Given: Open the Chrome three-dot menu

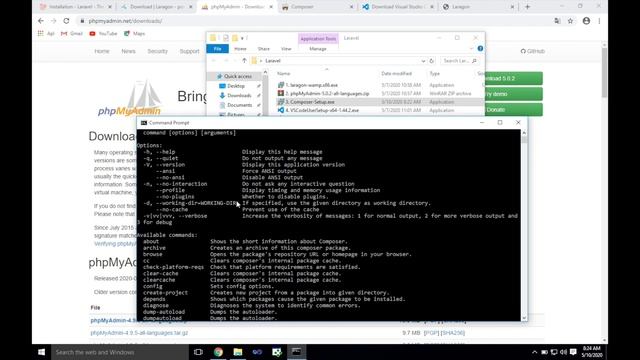Looking at the screenshot, I should [599, 21].
